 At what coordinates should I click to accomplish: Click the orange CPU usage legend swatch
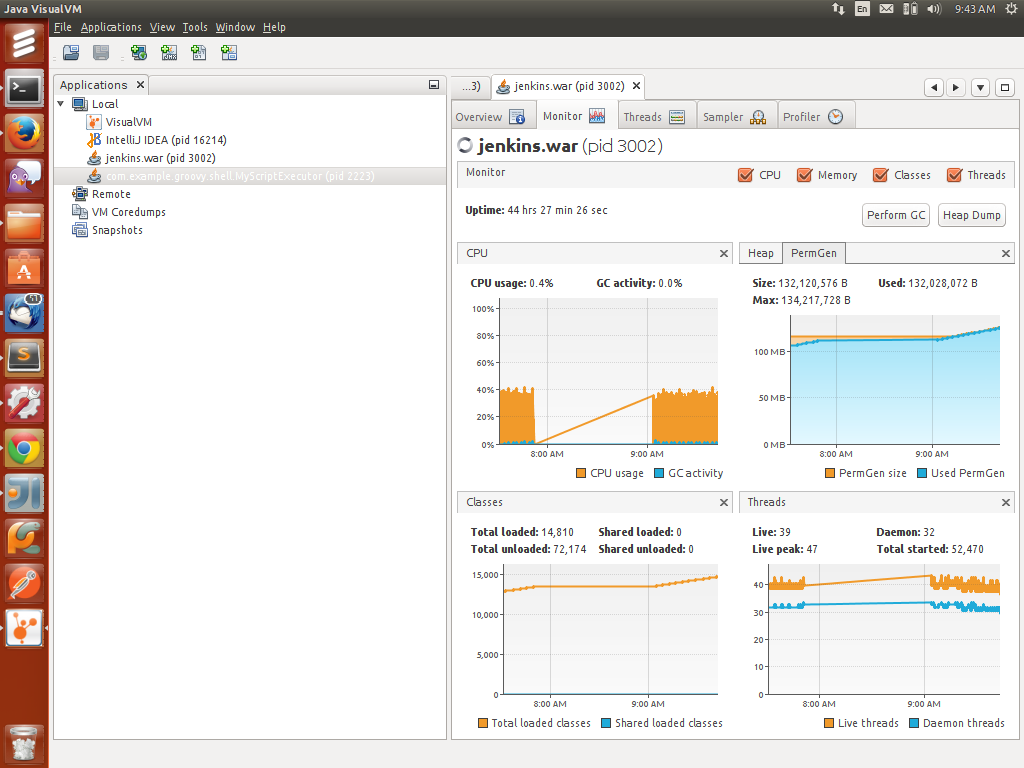click(581, 473)
